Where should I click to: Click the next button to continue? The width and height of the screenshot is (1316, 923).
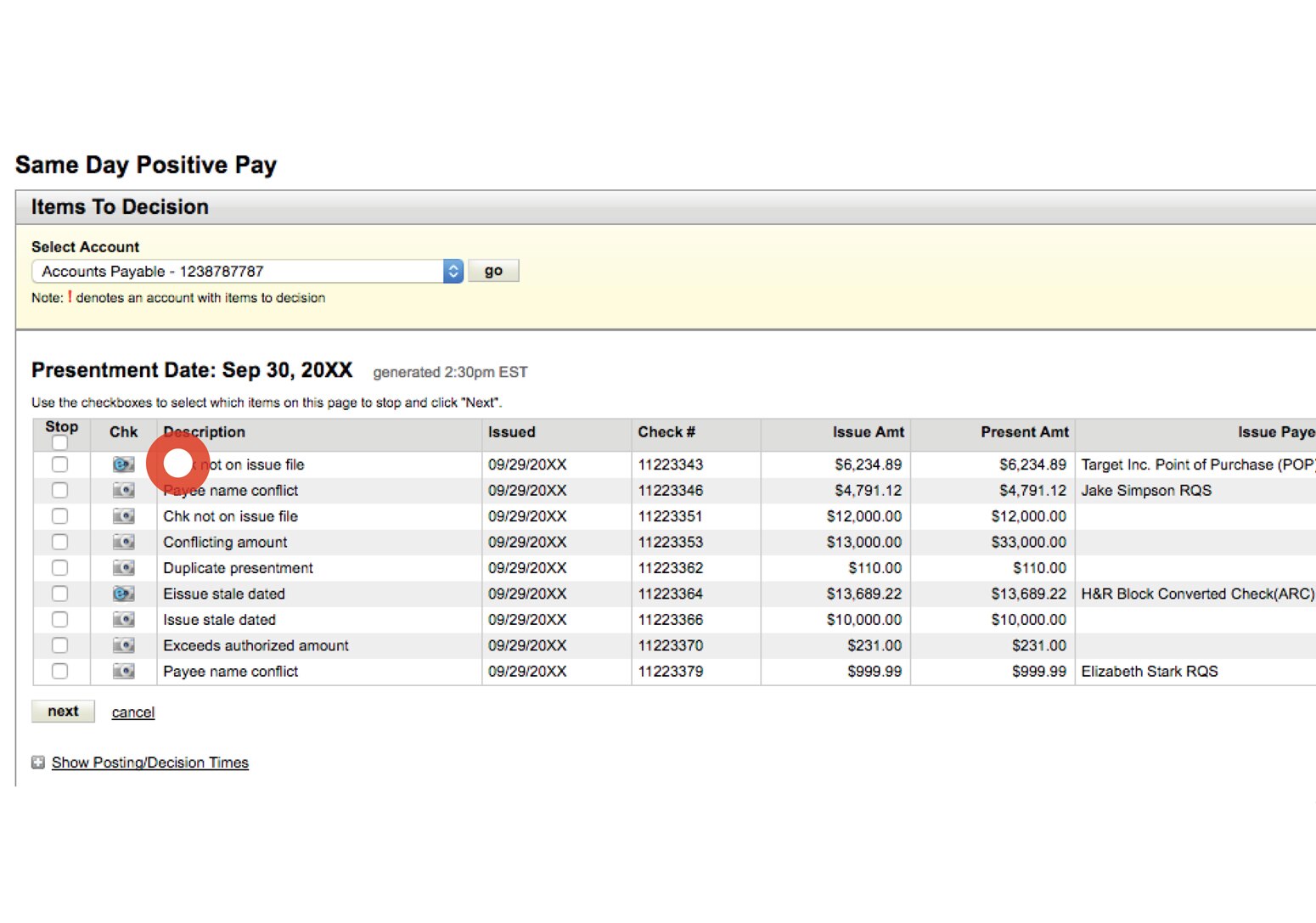(63, 711)
